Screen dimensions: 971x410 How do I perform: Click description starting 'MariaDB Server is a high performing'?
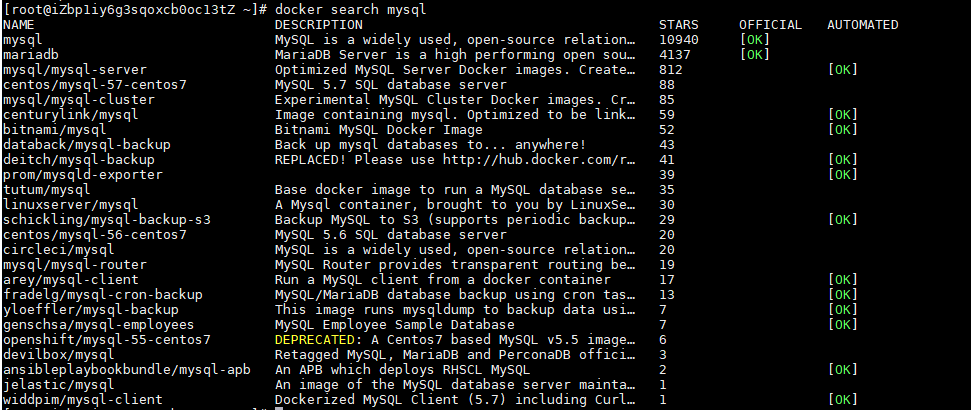455,55
